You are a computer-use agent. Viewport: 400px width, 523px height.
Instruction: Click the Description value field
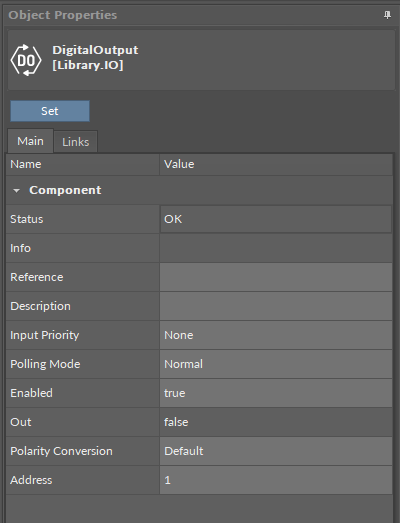[276, 306]
